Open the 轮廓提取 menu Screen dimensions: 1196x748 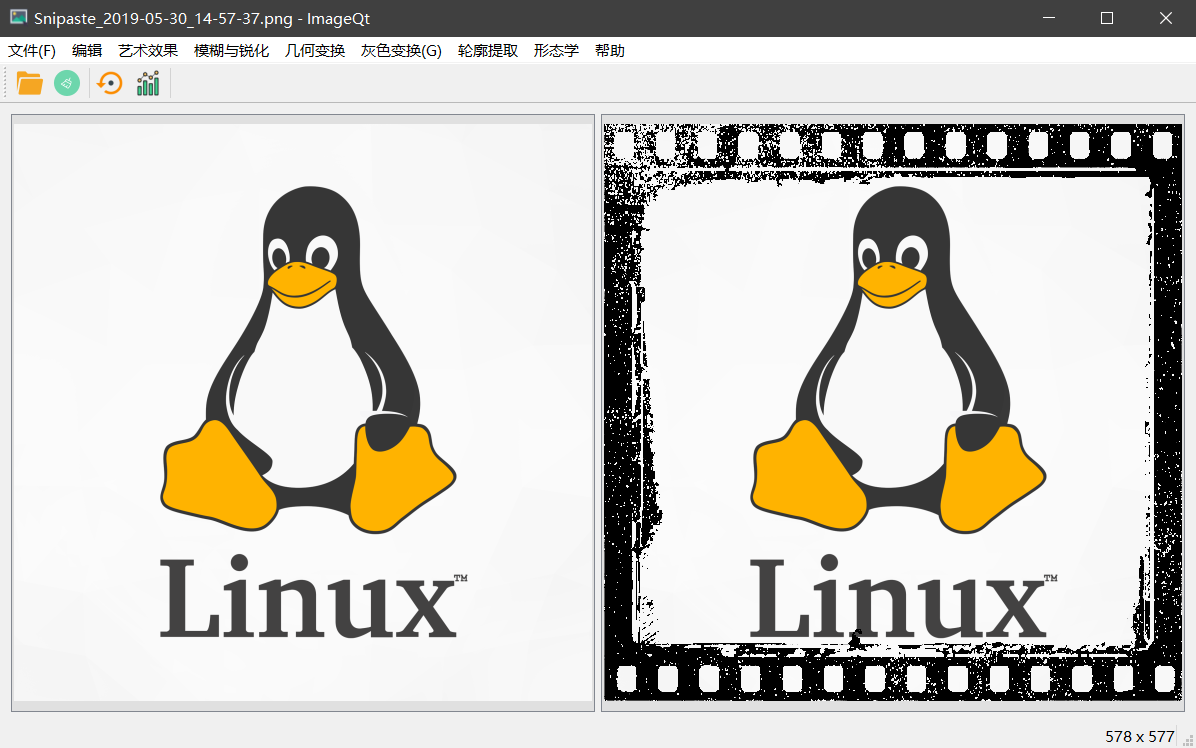pyautogui.click(x=488, y=50)
